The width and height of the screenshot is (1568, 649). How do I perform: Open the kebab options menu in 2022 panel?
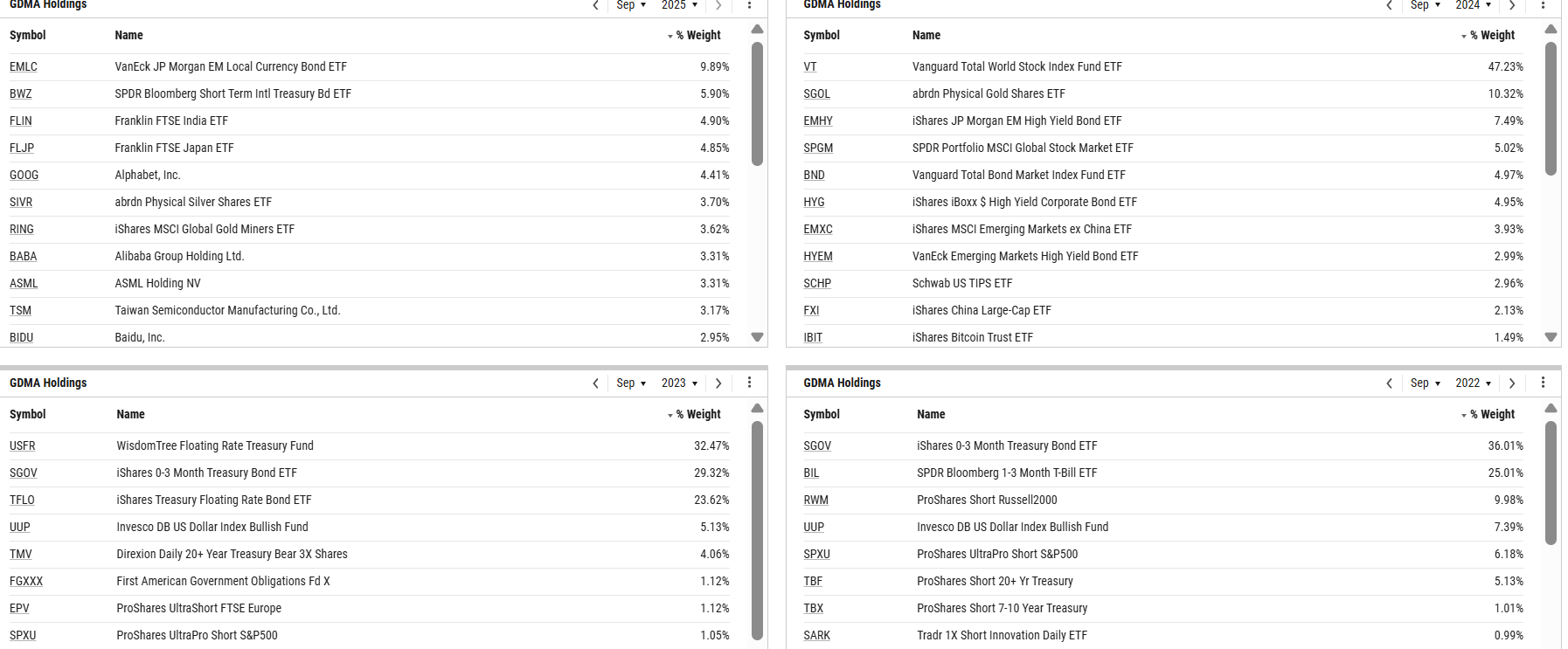pyautogui.click(x=1543, y=383)
